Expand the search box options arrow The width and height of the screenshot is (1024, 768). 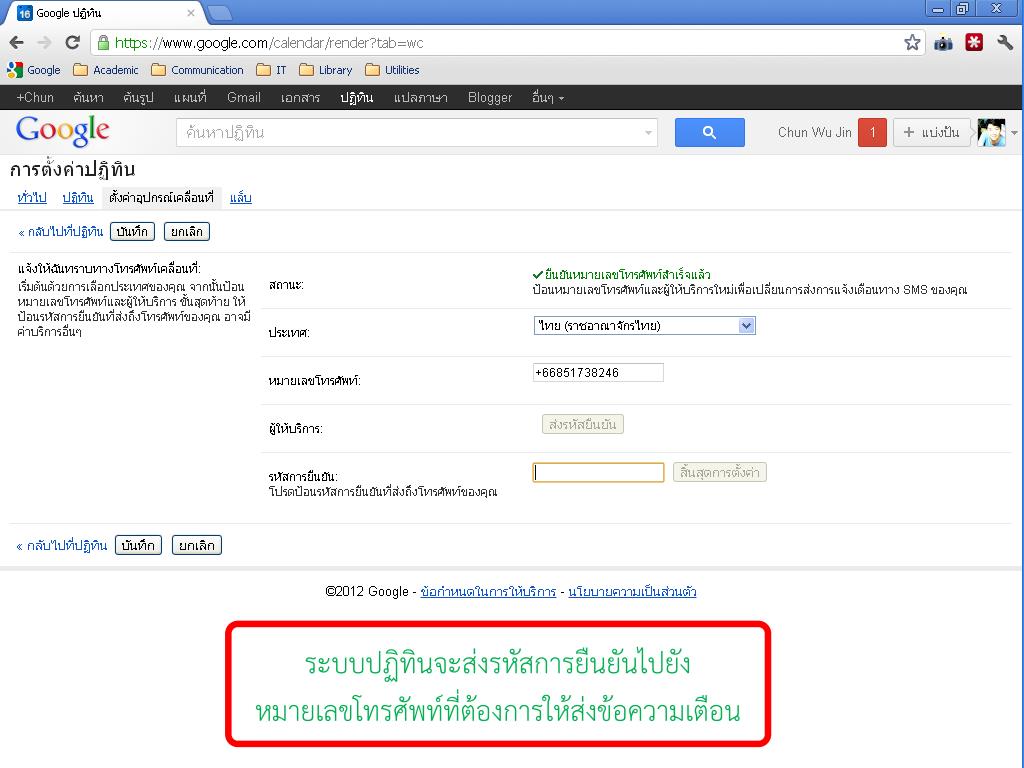(x=648, y=133)
